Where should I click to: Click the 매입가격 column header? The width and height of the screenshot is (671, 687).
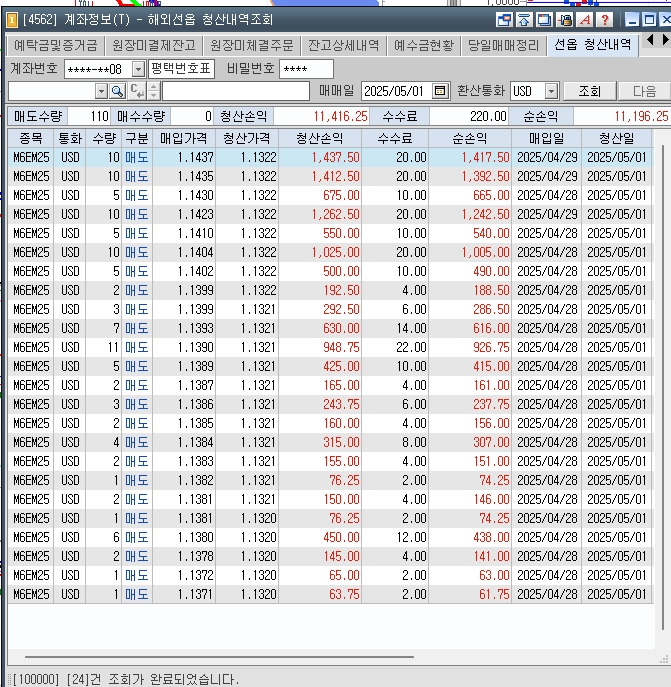[184, 138]
